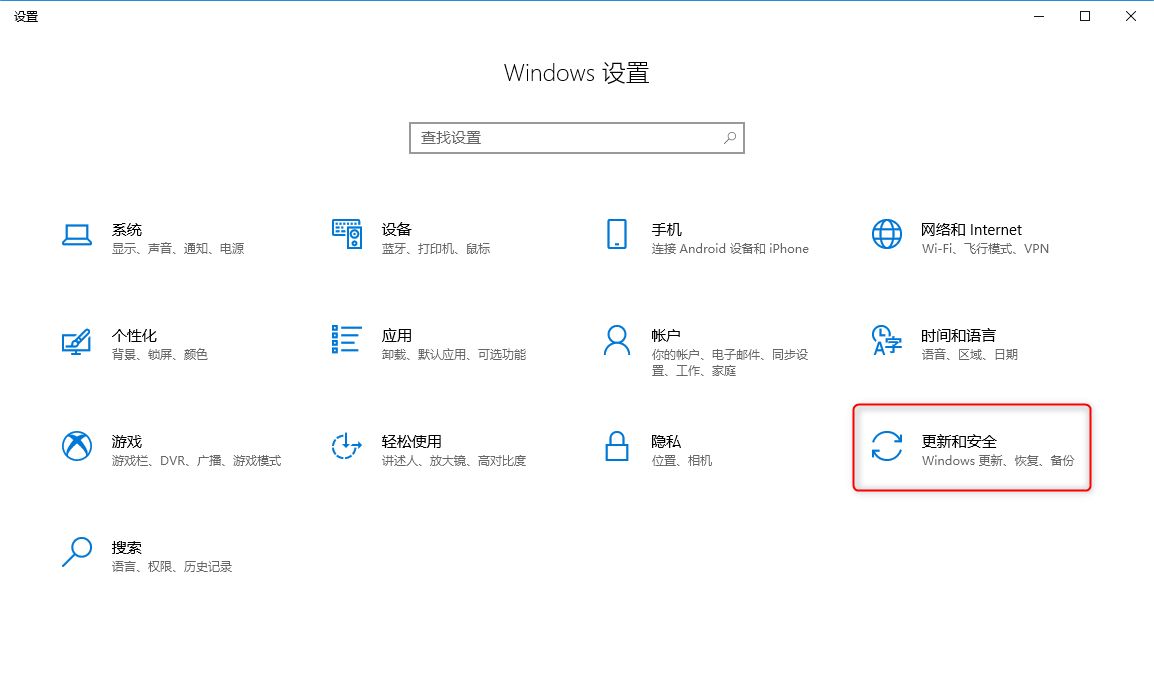Image resolution: width=1154 pixels, height=700 pixels.
Task: Open 系统 settings title
Action: click(127, 230)
